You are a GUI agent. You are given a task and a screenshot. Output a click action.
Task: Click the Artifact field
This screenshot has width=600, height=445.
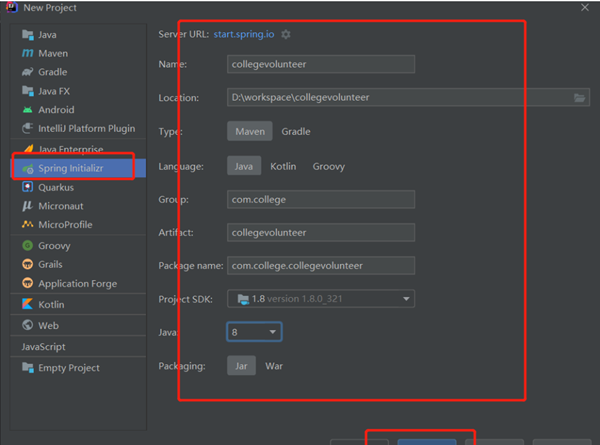point(321,233)
